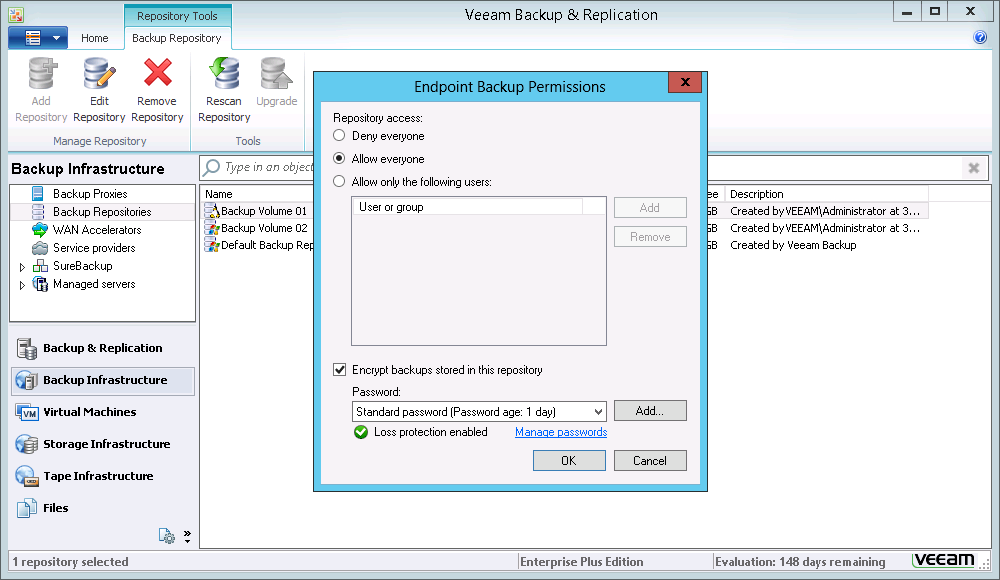Screen dimensions: 1000x580
Task: Expand the SureBackup tree node
Action: 22,267
